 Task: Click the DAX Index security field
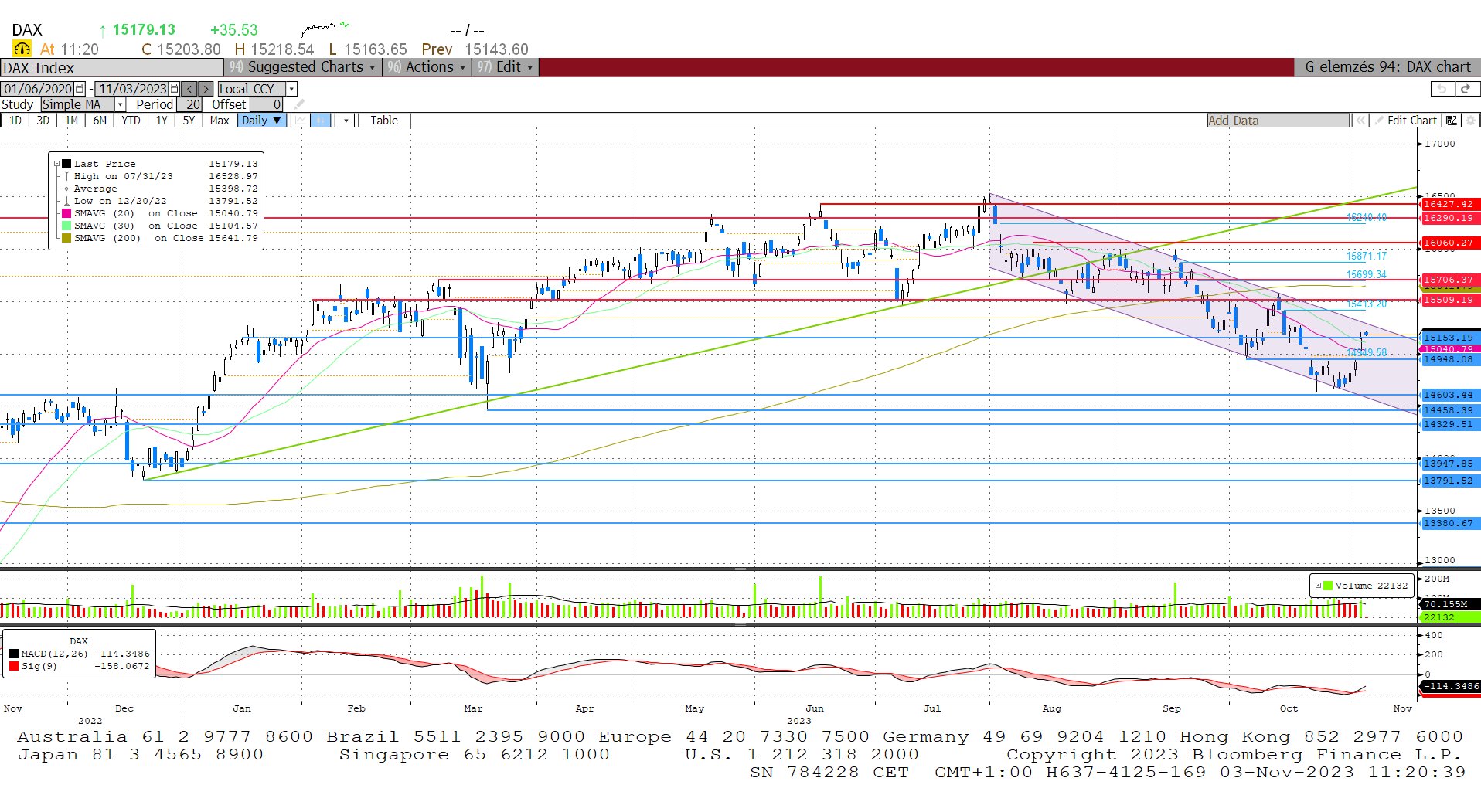[112, 68]
